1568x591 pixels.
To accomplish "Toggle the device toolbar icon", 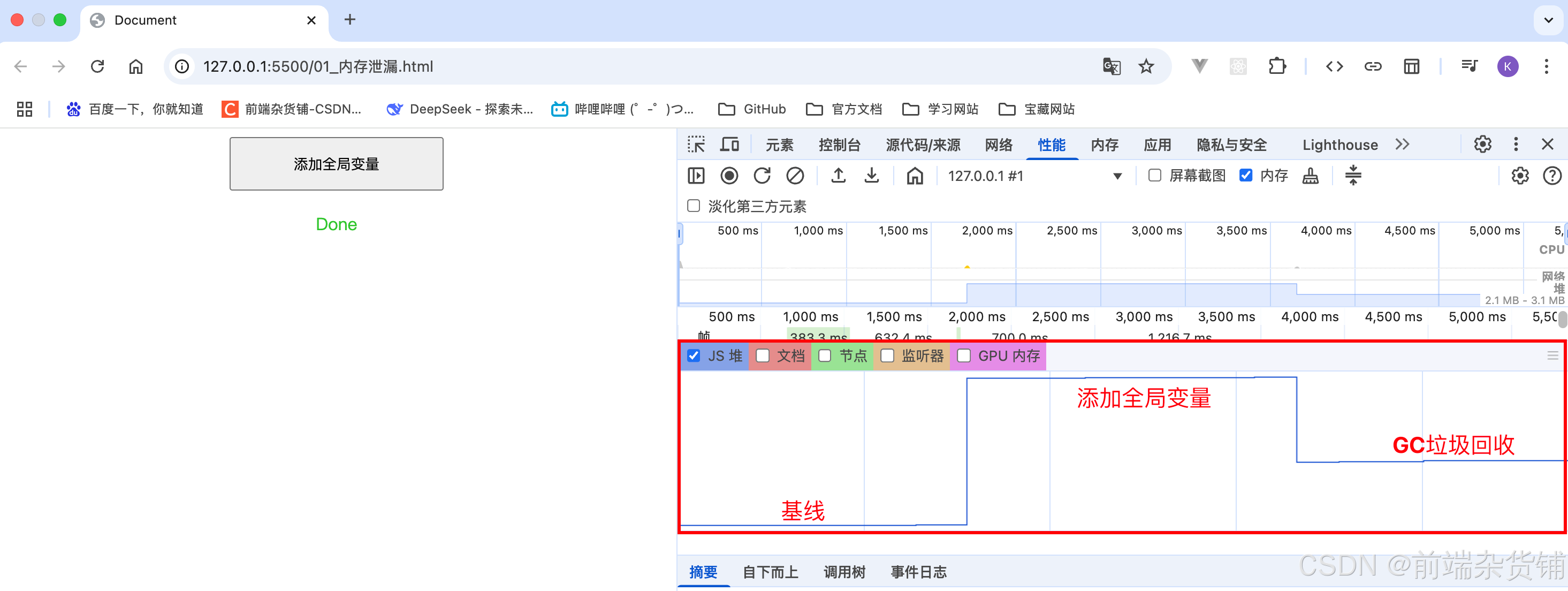I will coord(729,145).
